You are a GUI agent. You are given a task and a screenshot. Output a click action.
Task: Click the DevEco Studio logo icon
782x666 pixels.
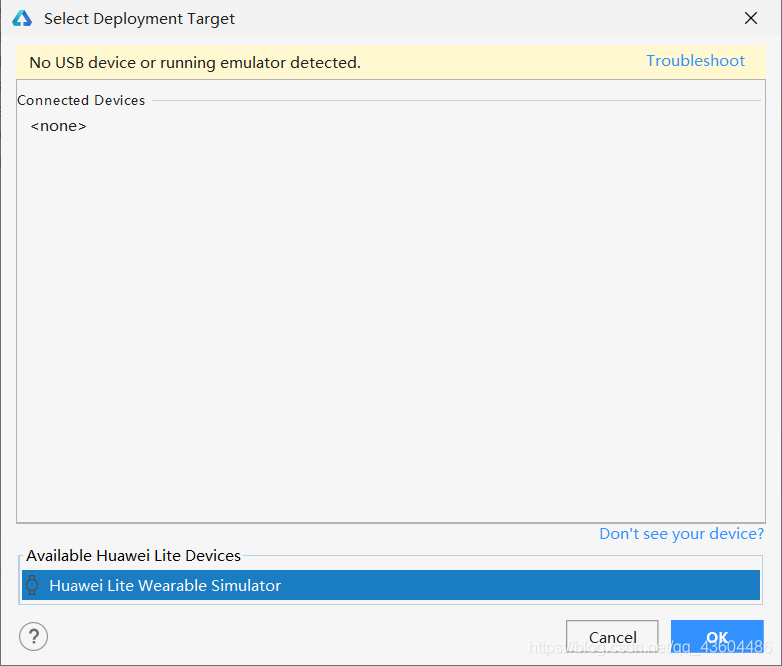pyautogui.click(x=22, y=18)
